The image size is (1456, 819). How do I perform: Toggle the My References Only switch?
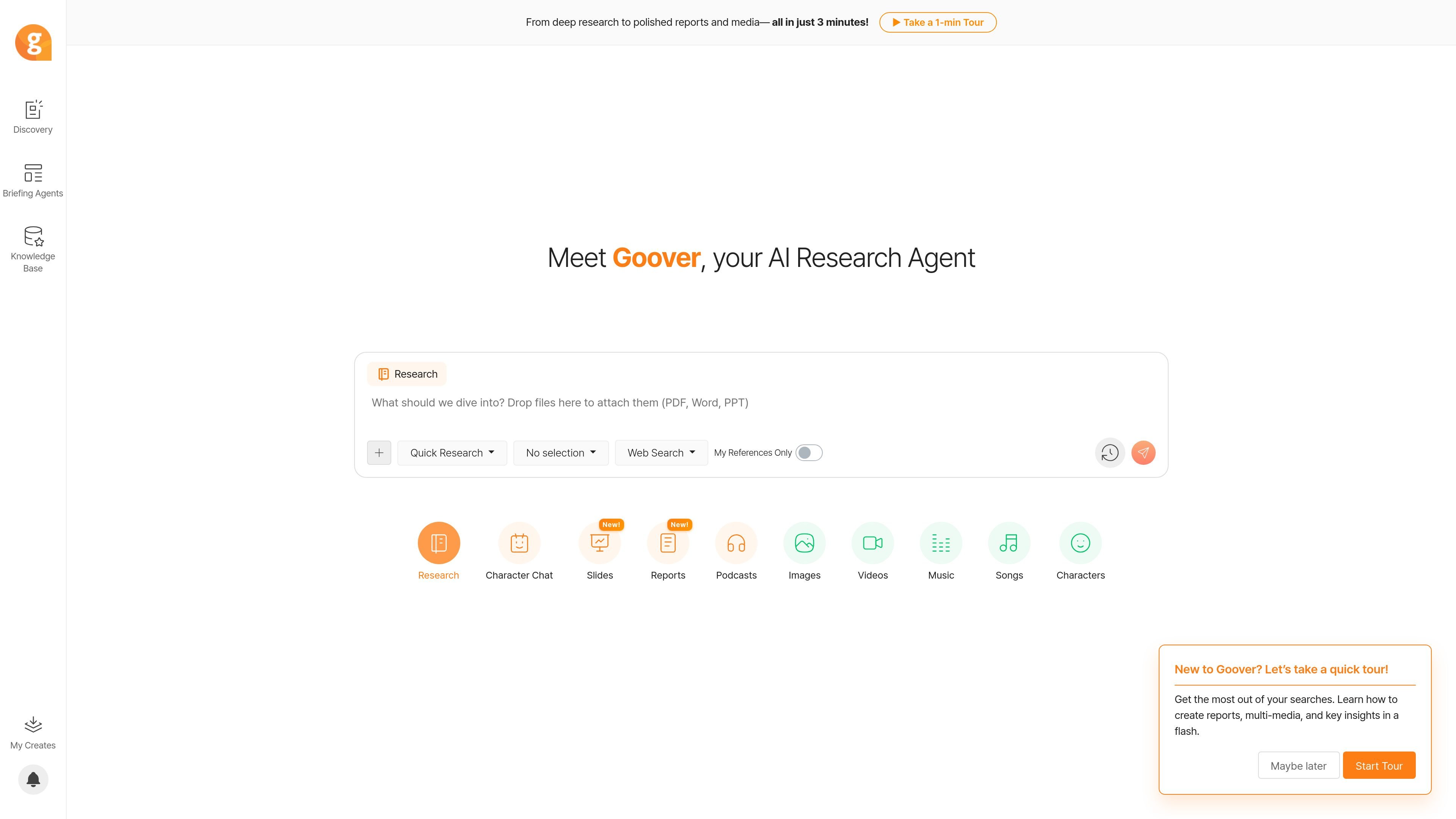(x=809, y=453)
